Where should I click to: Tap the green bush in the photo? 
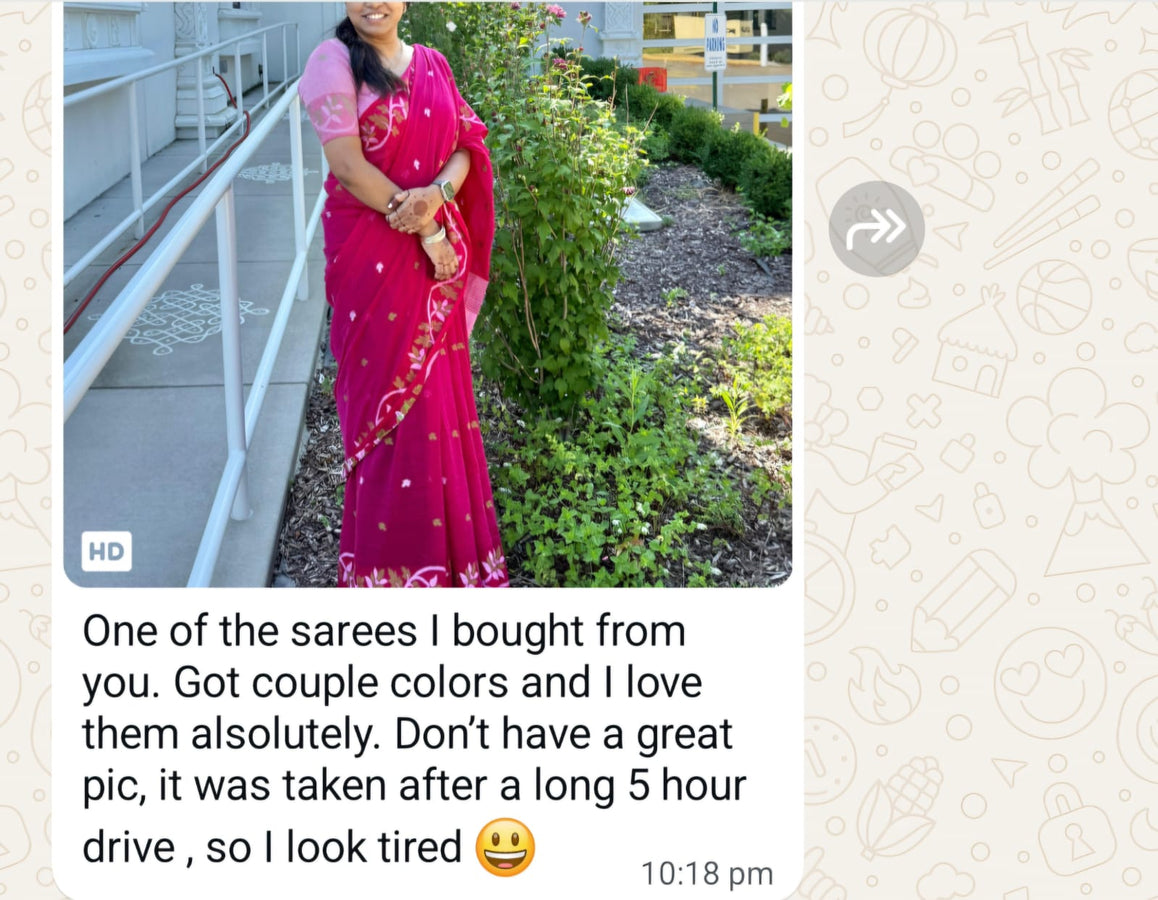coord(559,221)
